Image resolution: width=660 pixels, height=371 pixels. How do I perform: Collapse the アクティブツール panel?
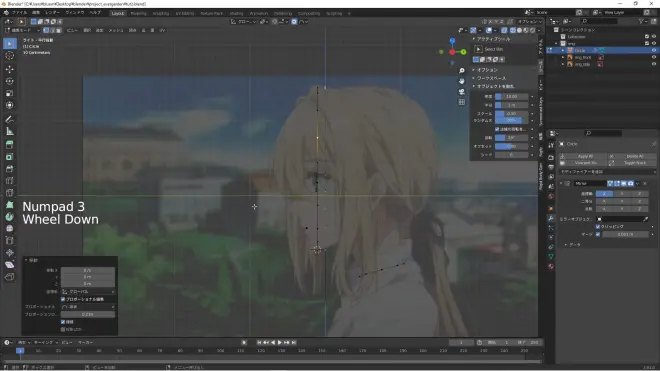click(x=492, y=39)
